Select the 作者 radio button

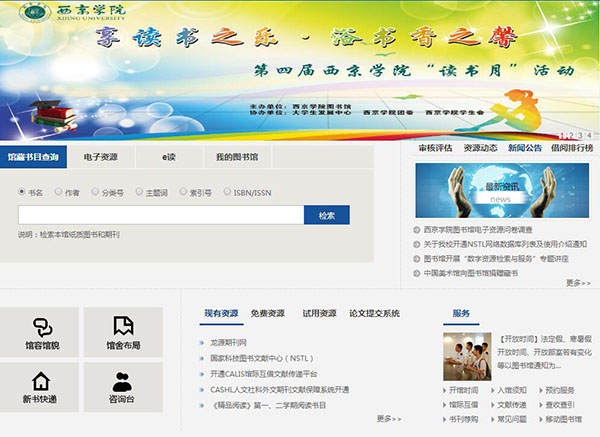click(58, 191)
